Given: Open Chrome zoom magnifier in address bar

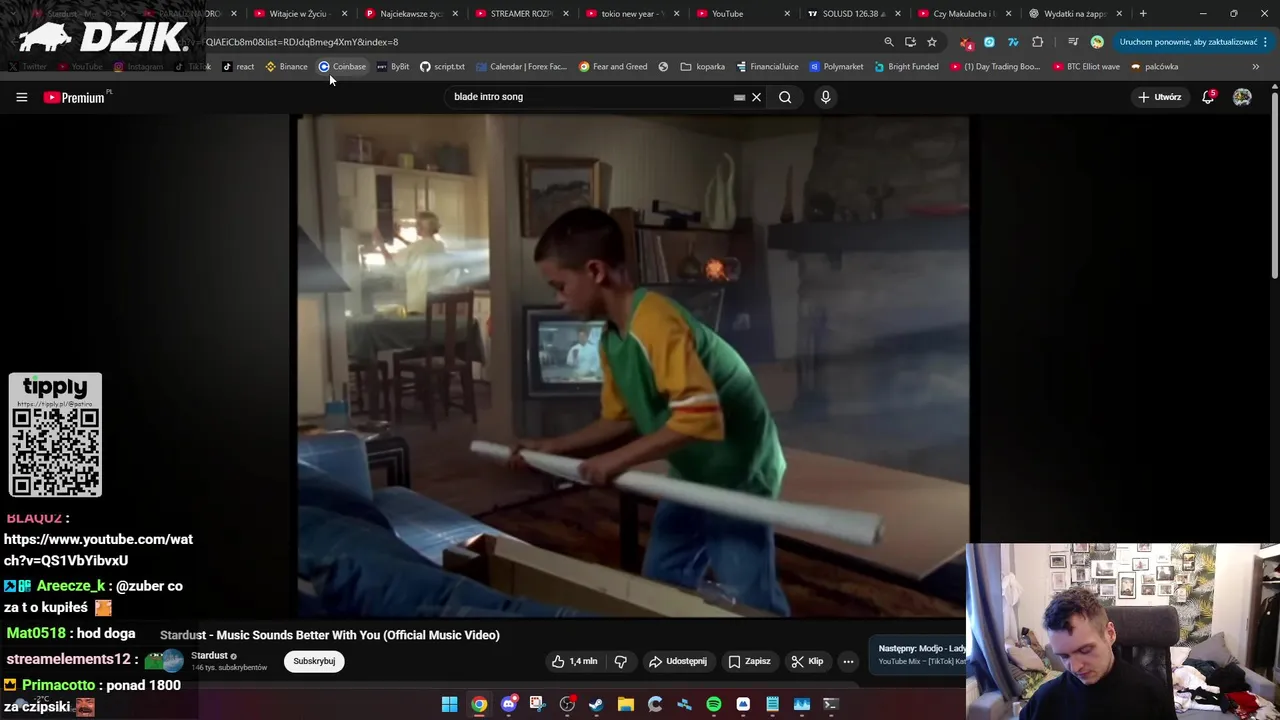Looking at the screenshot, I should (888, 42).
